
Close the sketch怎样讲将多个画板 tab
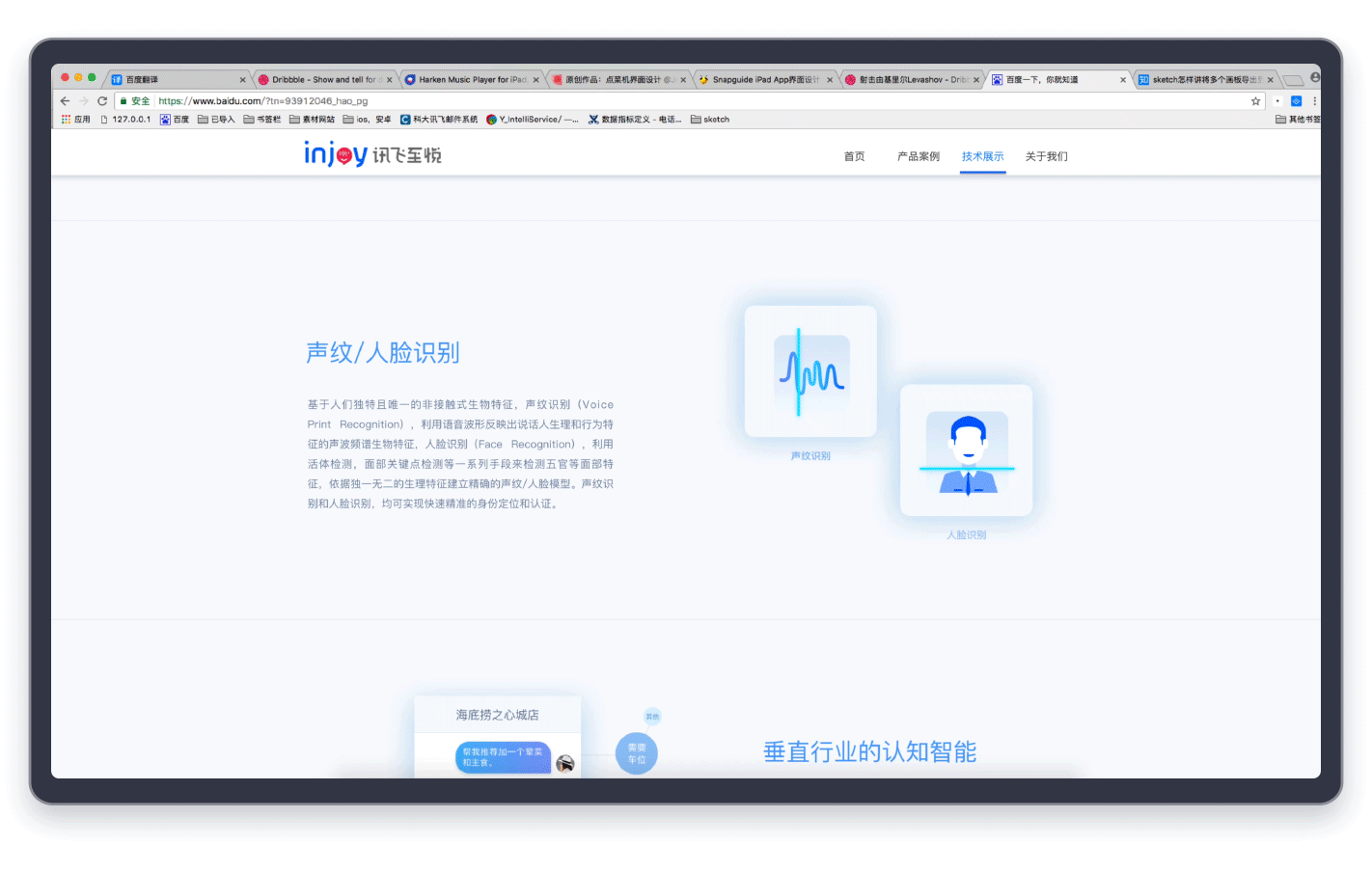click(x=1270, y=80)
